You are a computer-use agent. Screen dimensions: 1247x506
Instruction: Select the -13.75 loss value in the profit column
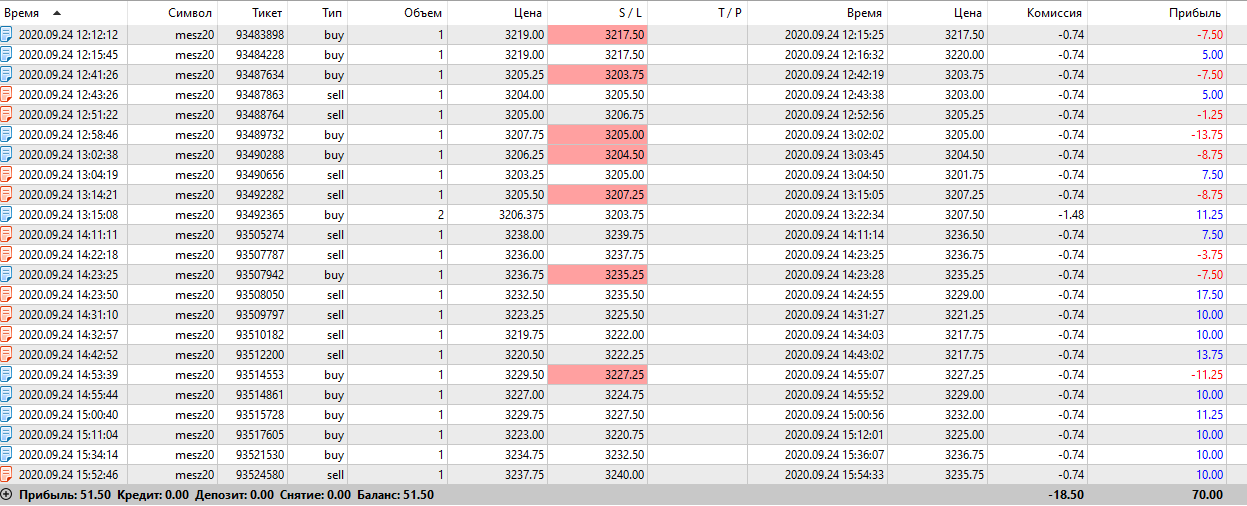(x=1204, y=134)
